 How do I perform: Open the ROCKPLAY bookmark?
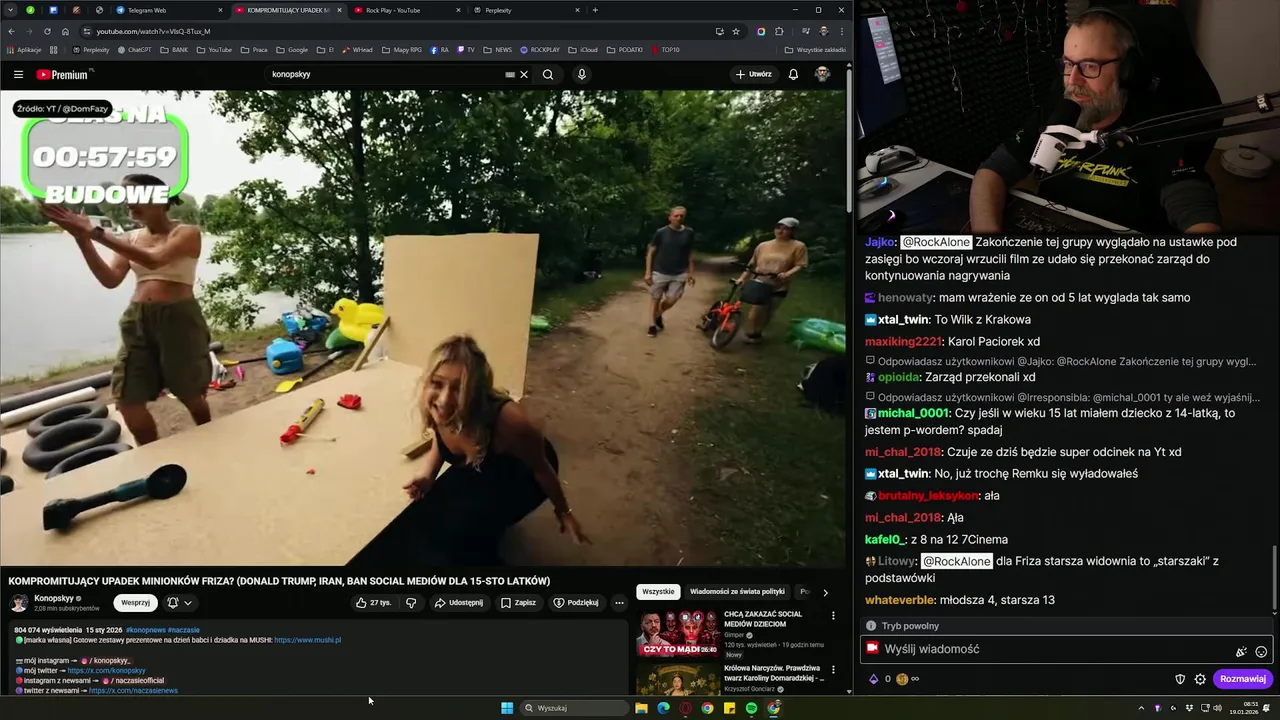(x=540, y=49)
